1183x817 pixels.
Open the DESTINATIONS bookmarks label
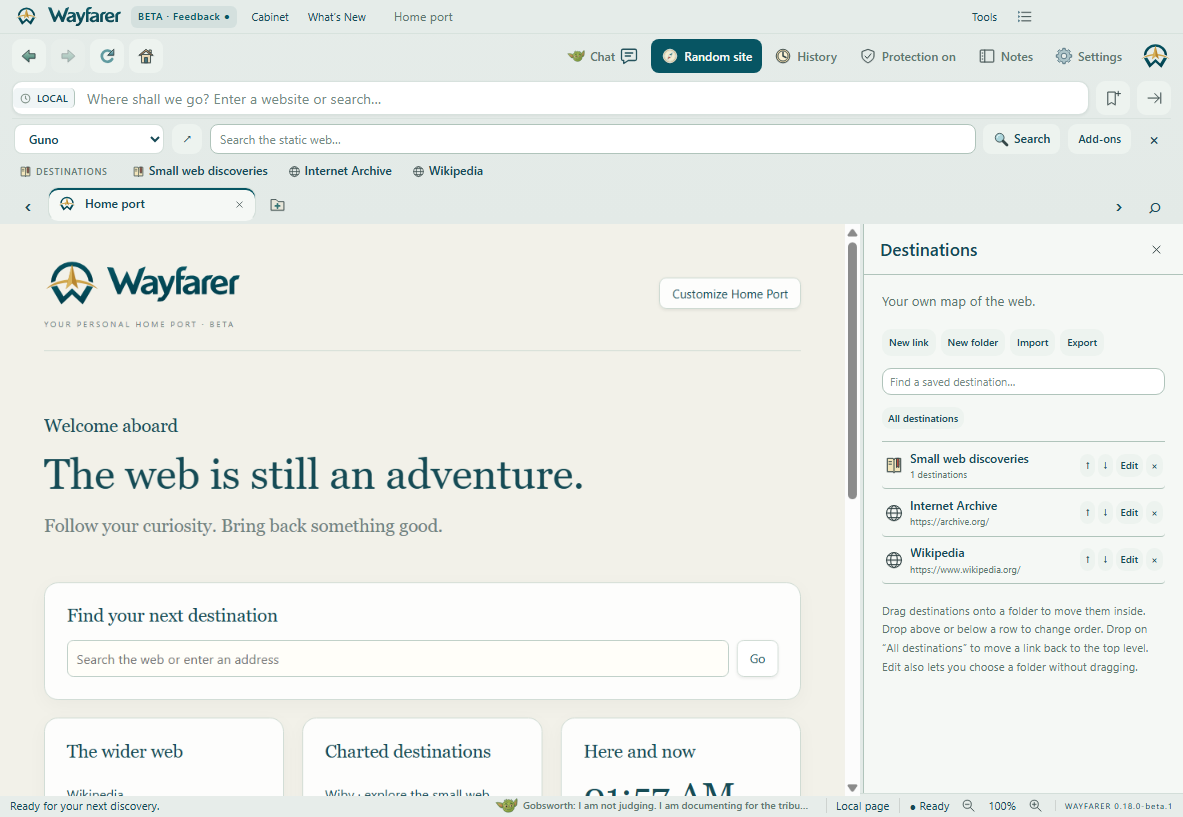[x=63, y=171]
